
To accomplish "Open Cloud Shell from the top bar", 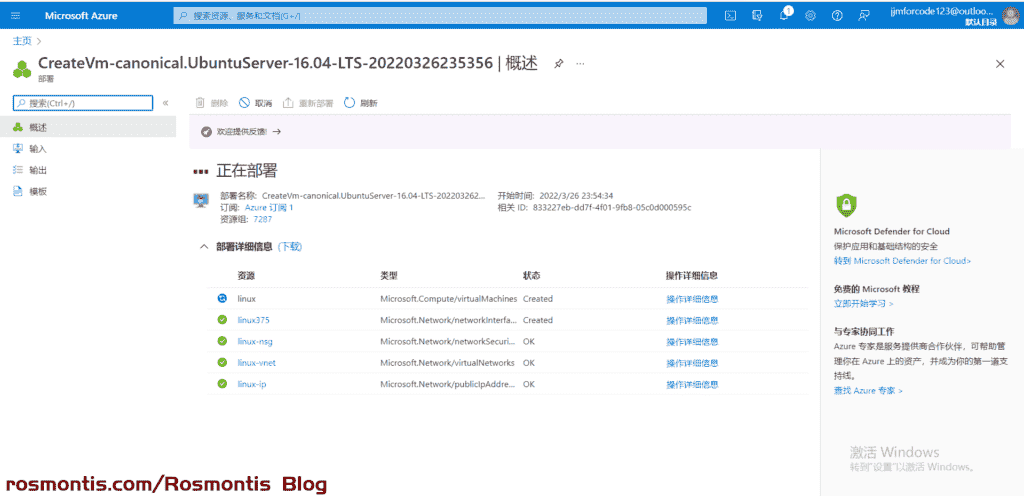I will point(731,16).
